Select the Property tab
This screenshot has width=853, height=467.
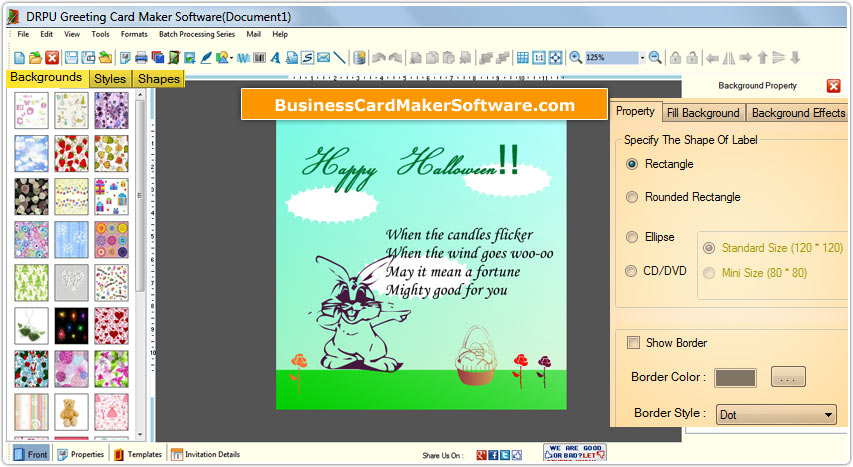[x=635, y=112]
